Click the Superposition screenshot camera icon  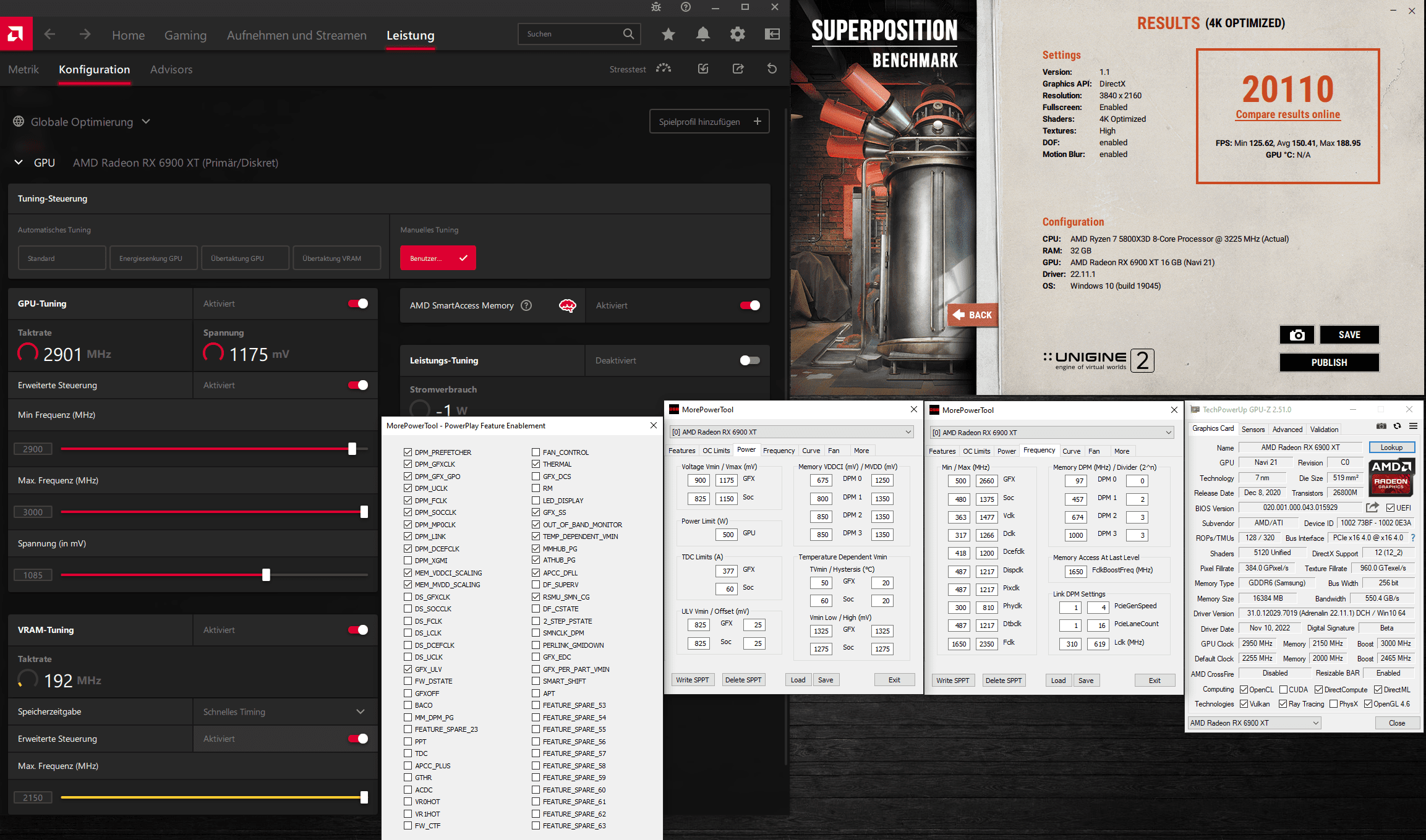pos(1297,335)
